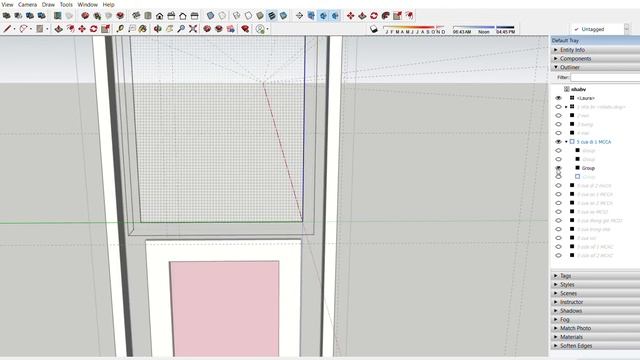The image size is (640, 360).
Task: Select the Zoom magnifier tool
Action: (181, 29)
